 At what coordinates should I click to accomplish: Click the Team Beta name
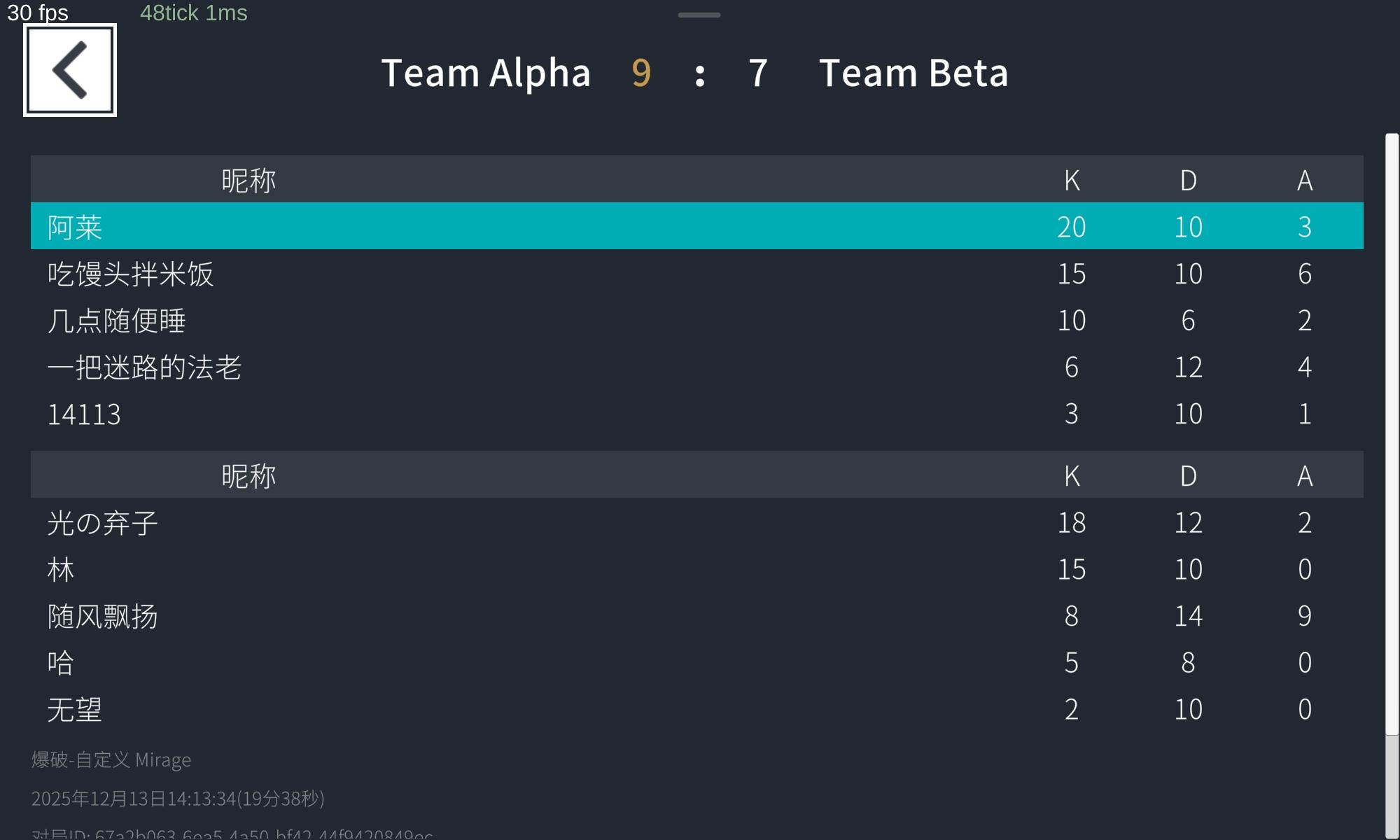tap(913, 73)
